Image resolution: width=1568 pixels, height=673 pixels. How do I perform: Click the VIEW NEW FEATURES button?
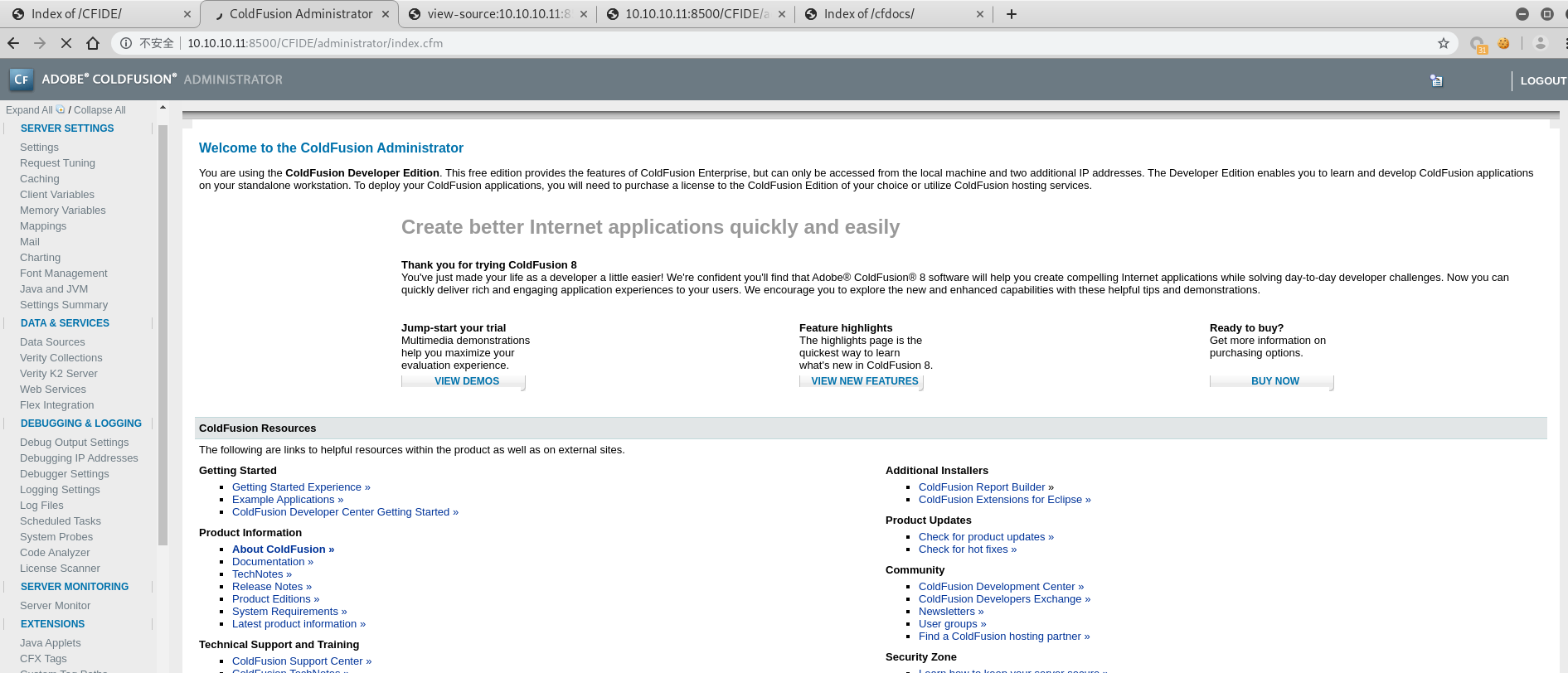(862, 381)
